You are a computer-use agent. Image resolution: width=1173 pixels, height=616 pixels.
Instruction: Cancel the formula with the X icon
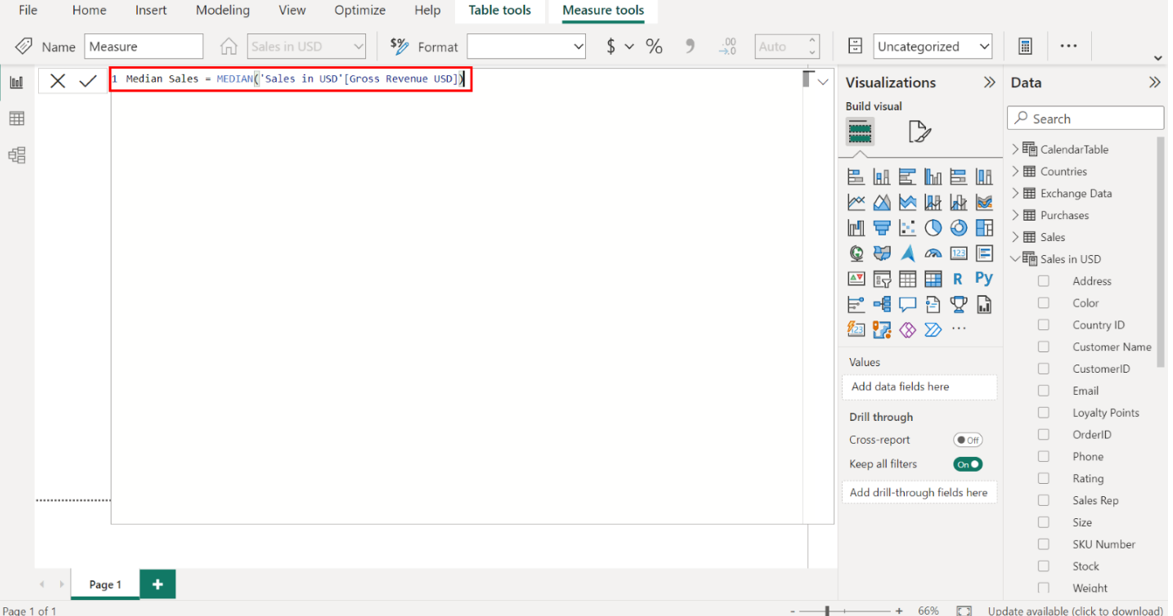(x=58, y=81)
